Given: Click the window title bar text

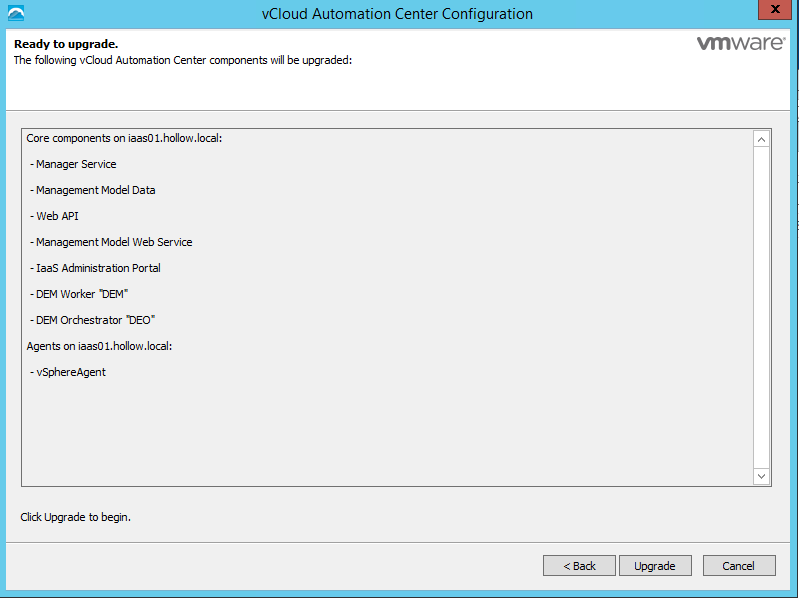Looking at the screenshot, I should [390, 14].
